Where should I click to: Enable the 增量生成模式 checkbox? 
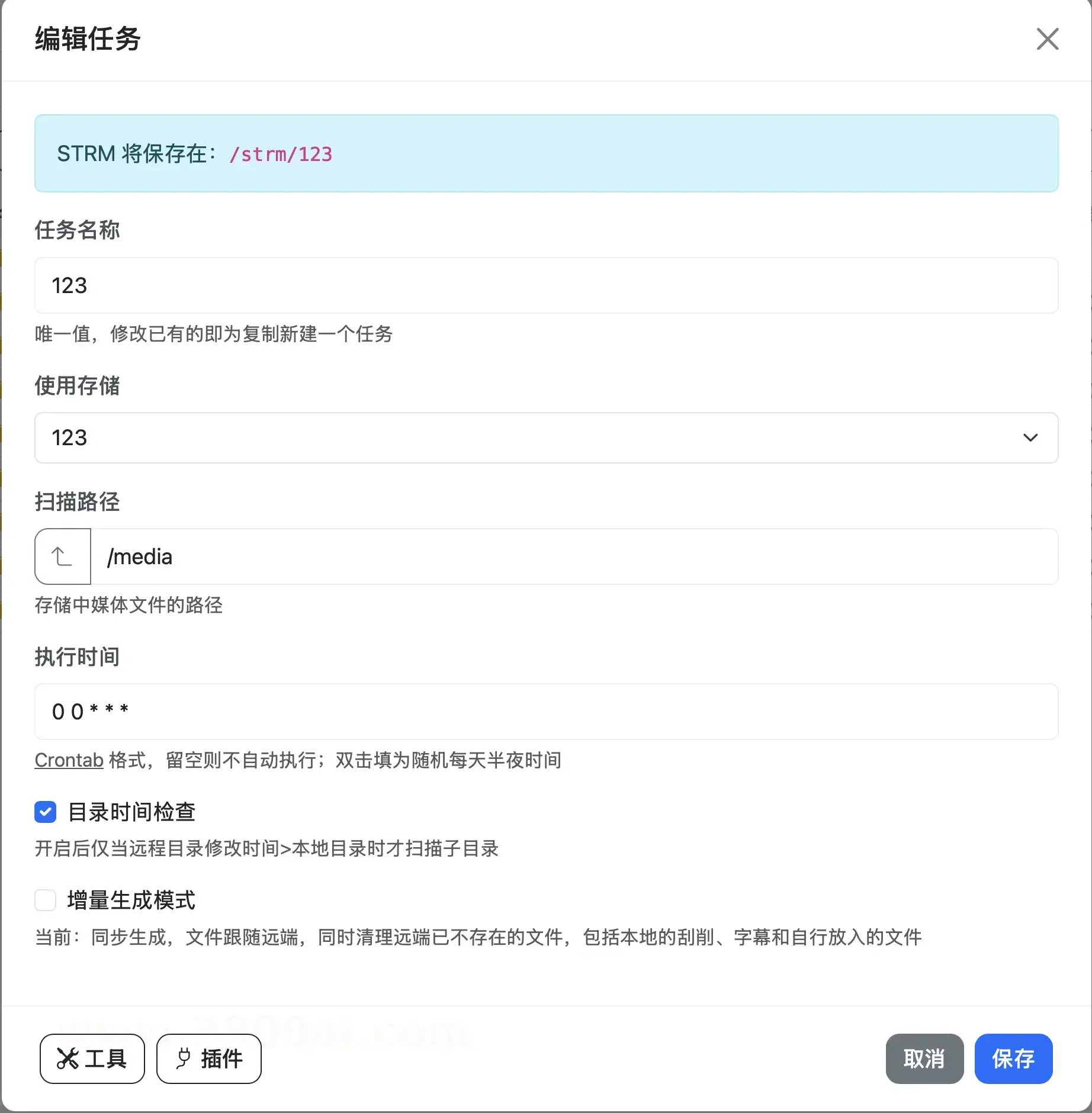46,900
